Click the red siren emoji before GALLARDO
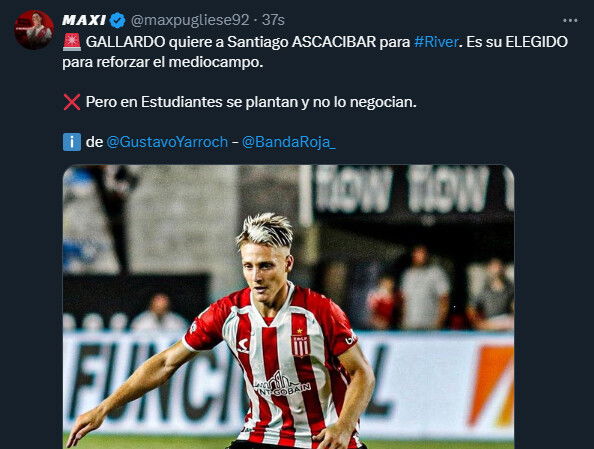This screenshot has width=594, height=449. (72, 42)
